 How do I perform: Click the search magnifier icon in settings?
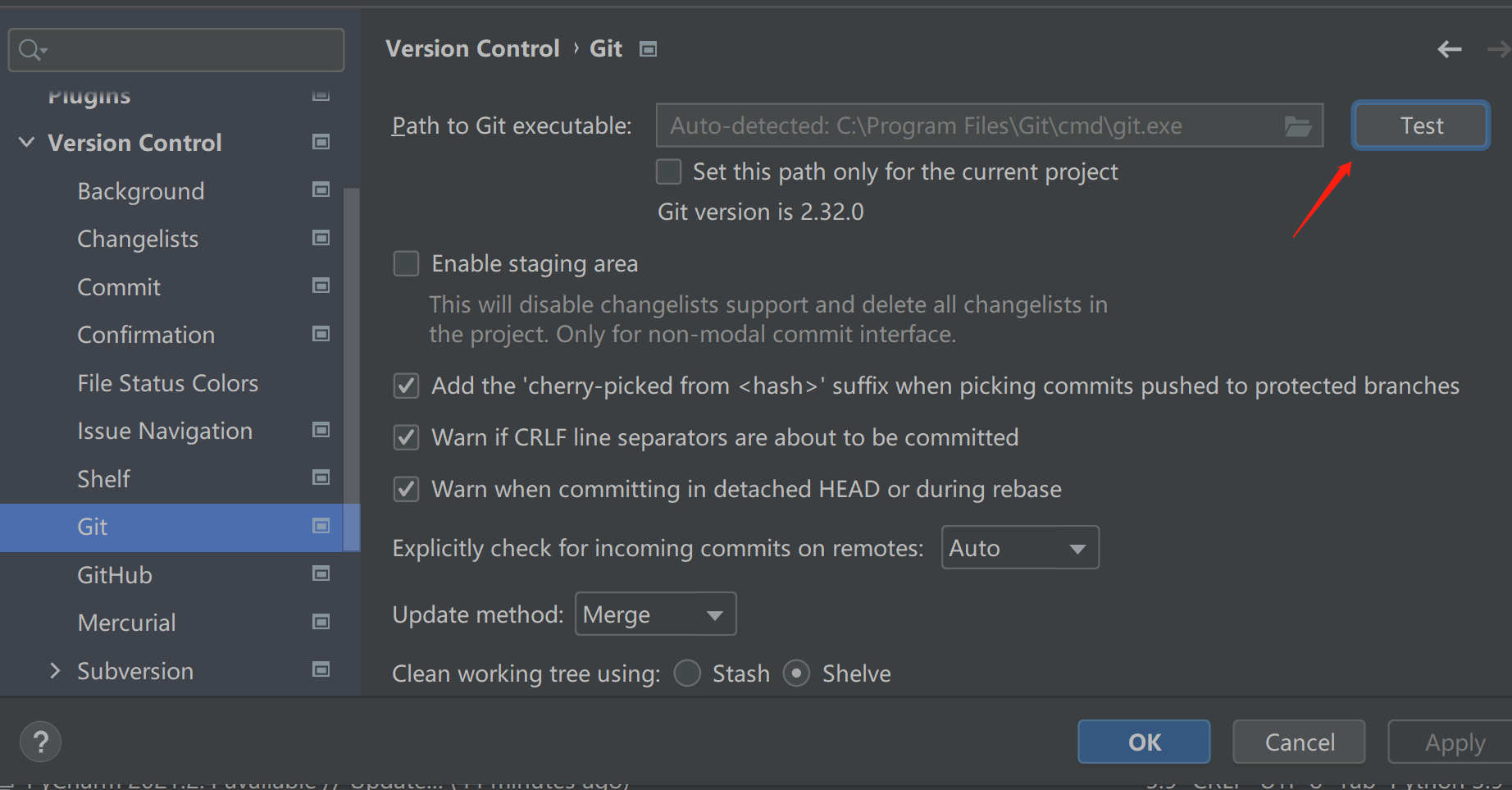[x=31, y=50]
